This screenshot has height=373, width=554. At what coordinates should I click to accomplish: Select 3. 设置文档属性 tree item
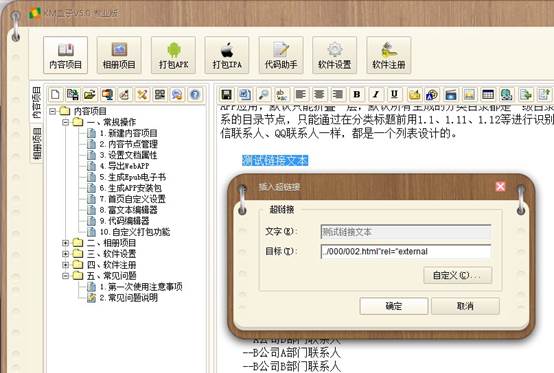pos(128,155)
